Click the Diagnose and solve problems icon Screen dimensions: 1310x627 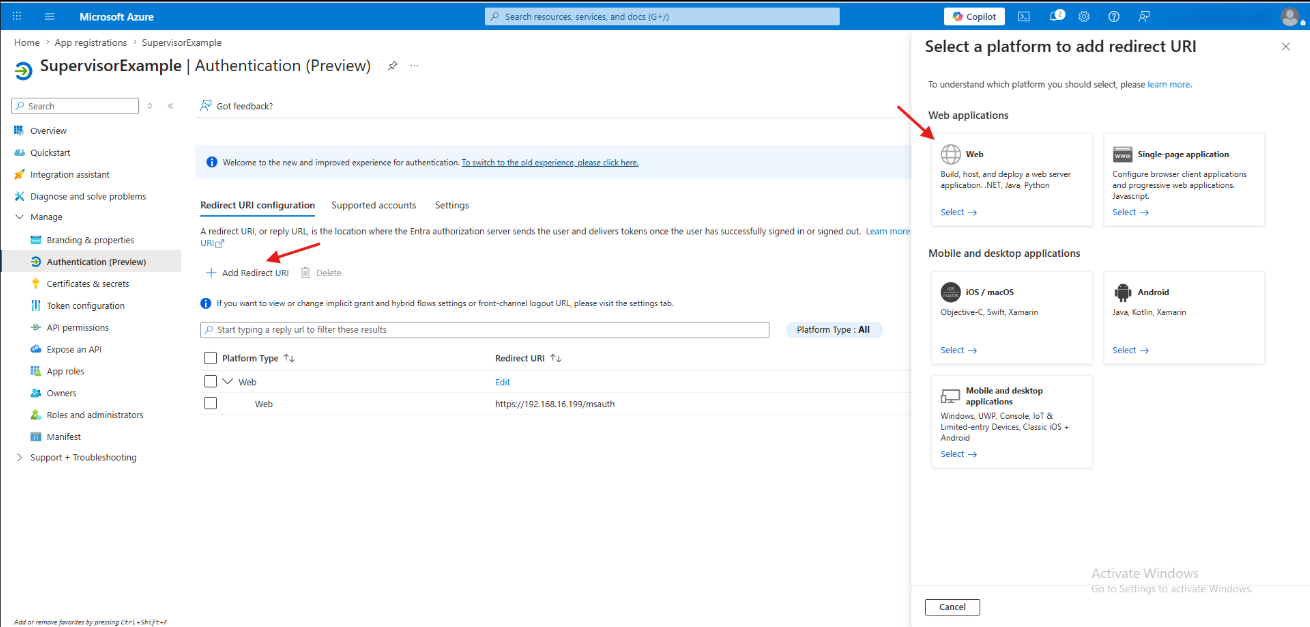[x=19, y=197]
